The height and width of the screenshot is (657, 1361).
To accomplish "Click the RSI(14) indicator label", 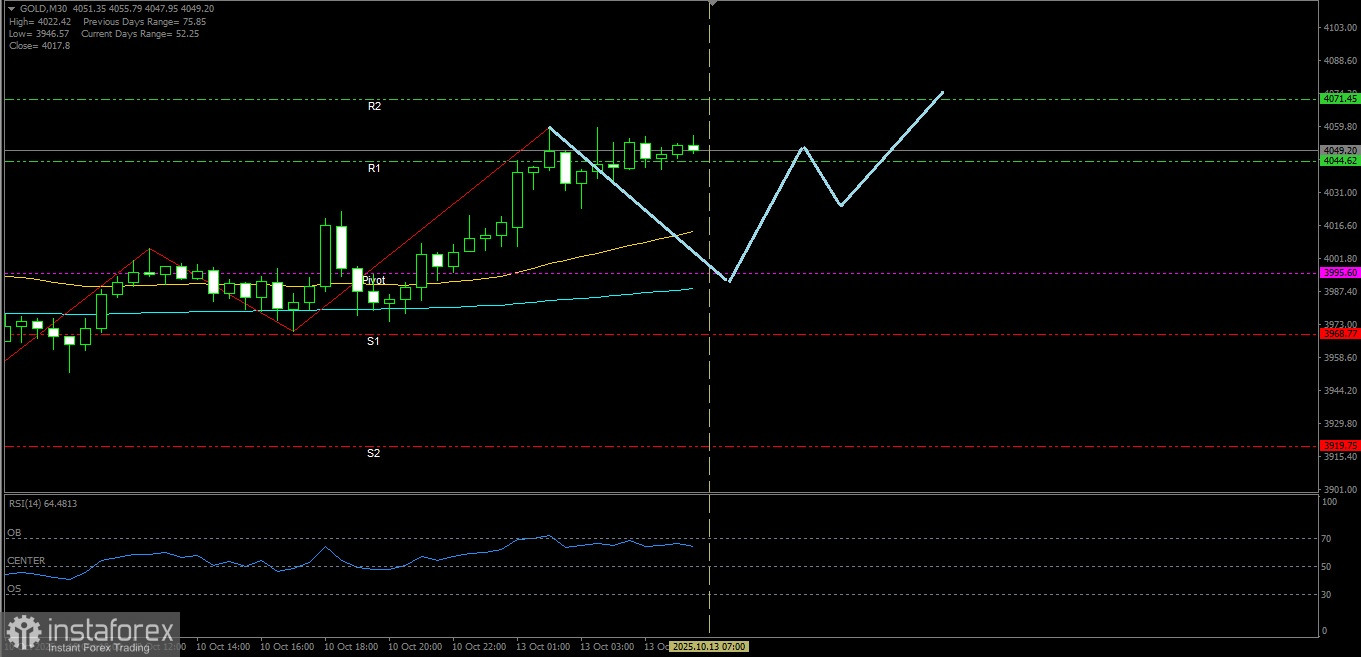I will click(42, 504).
